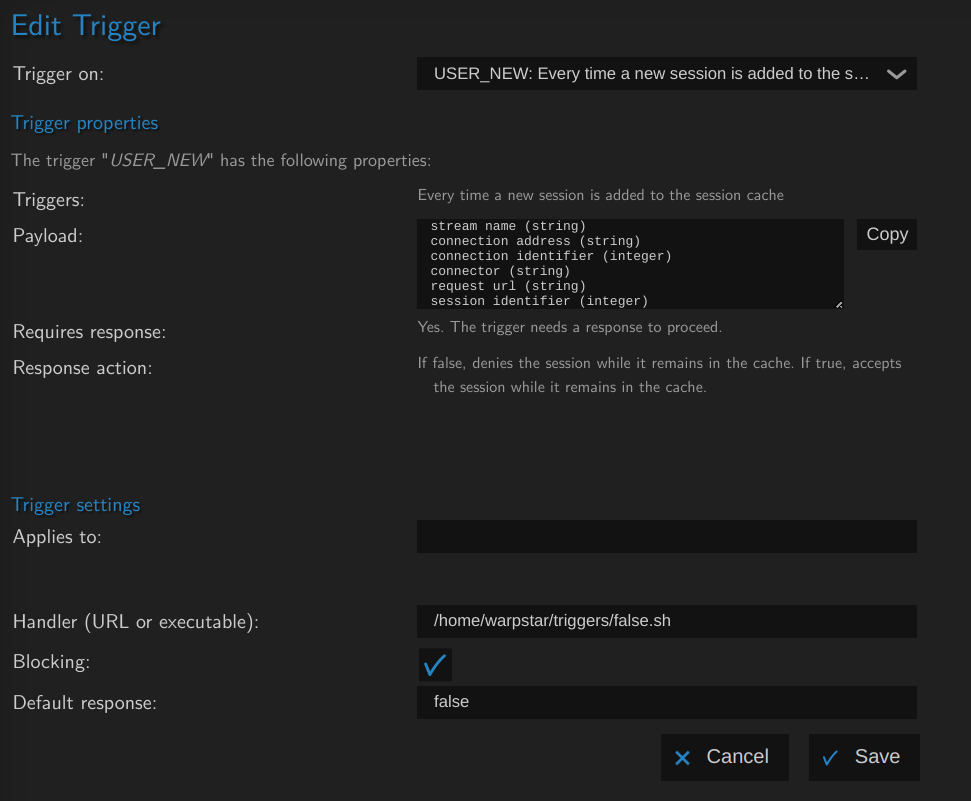Grab the payload textarea resize handle
The image size is (971, 801).
(838, 304)
